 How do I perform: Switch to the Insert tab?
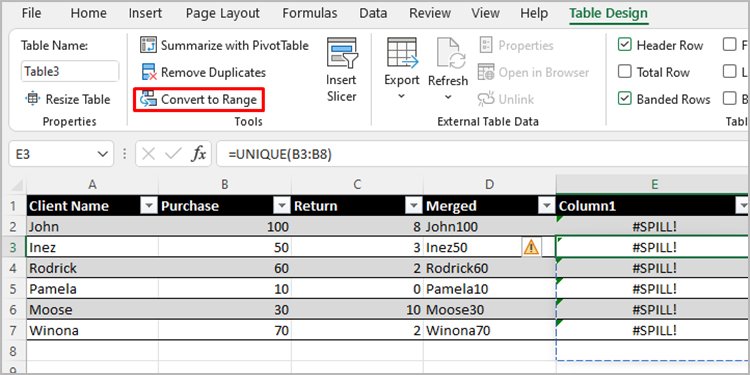coord(145,13)
